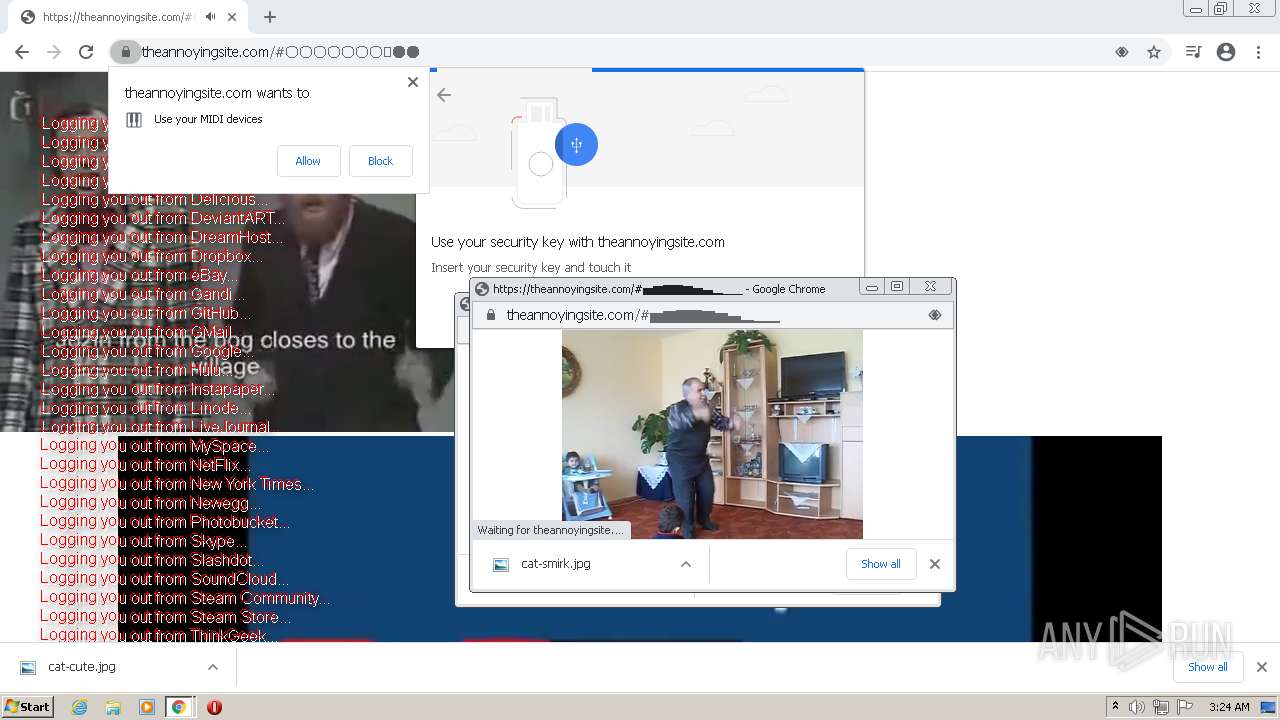Open the MIDI devices indicator in the address bar
This screenshot has width=1280, height=720.
(x=1122, y=52)
